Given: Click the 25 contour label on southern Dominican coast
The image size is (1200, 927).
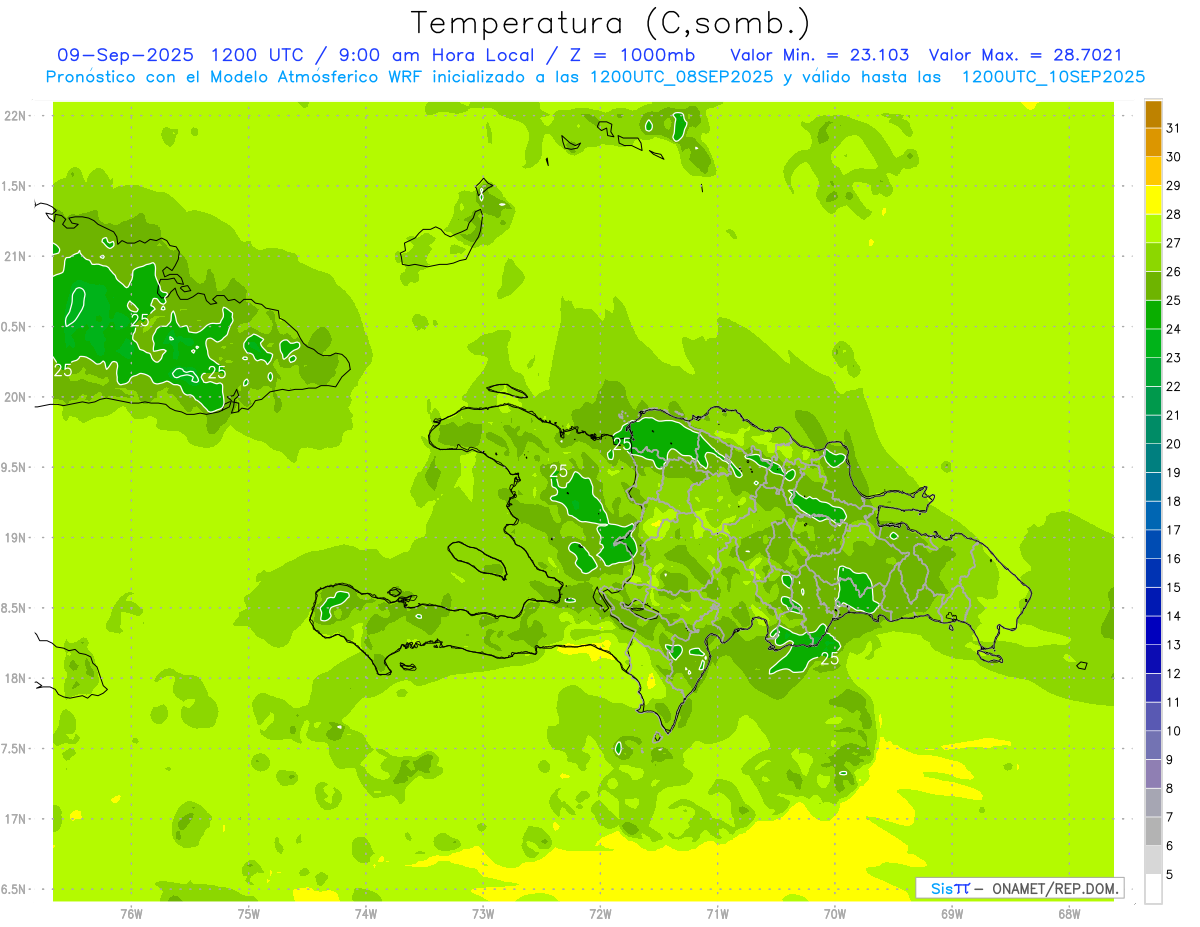Looking at the screenshot, I should tap(829, 659).
